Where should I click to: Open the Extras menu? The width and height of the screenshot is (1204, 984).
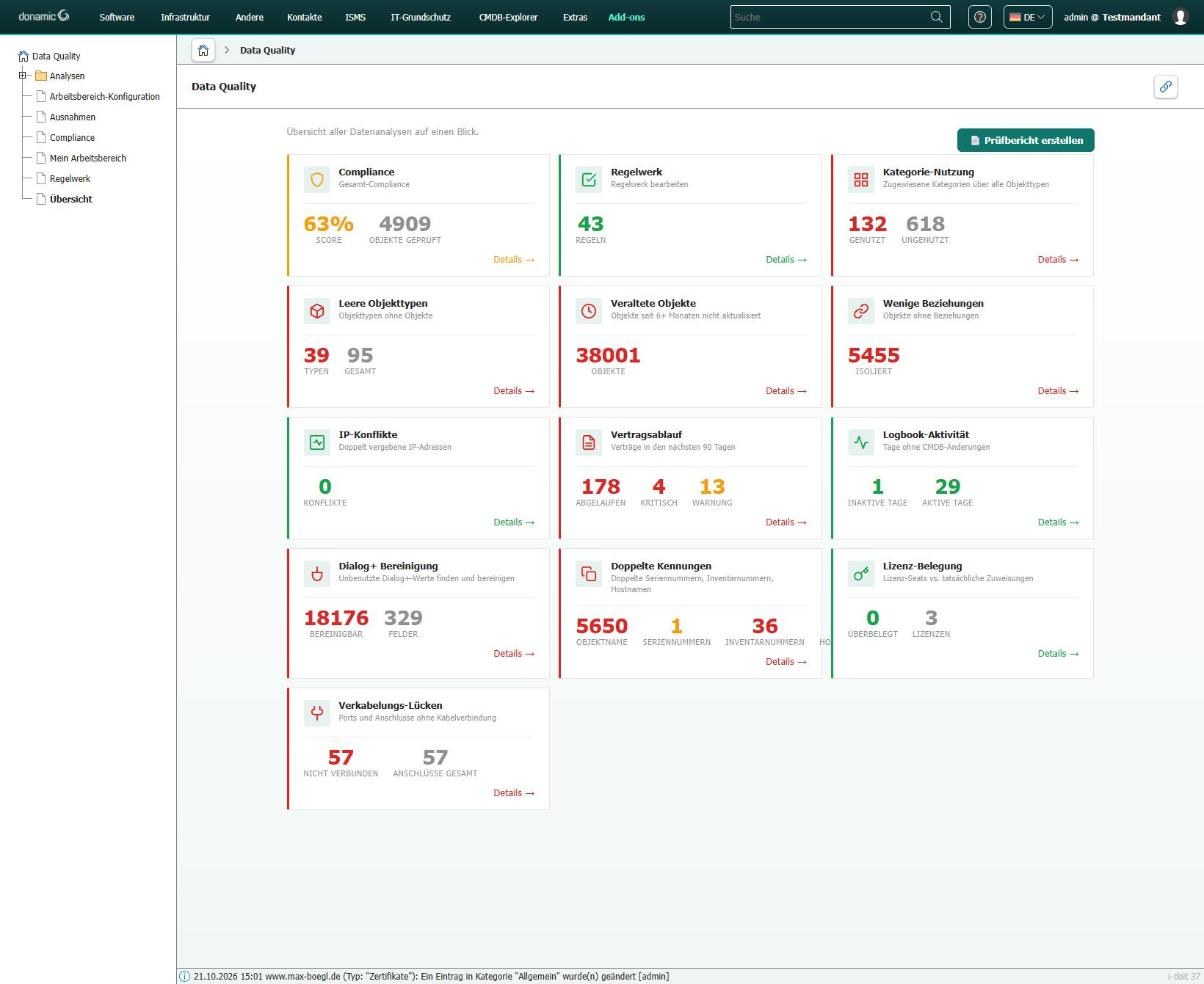[575, 17]
